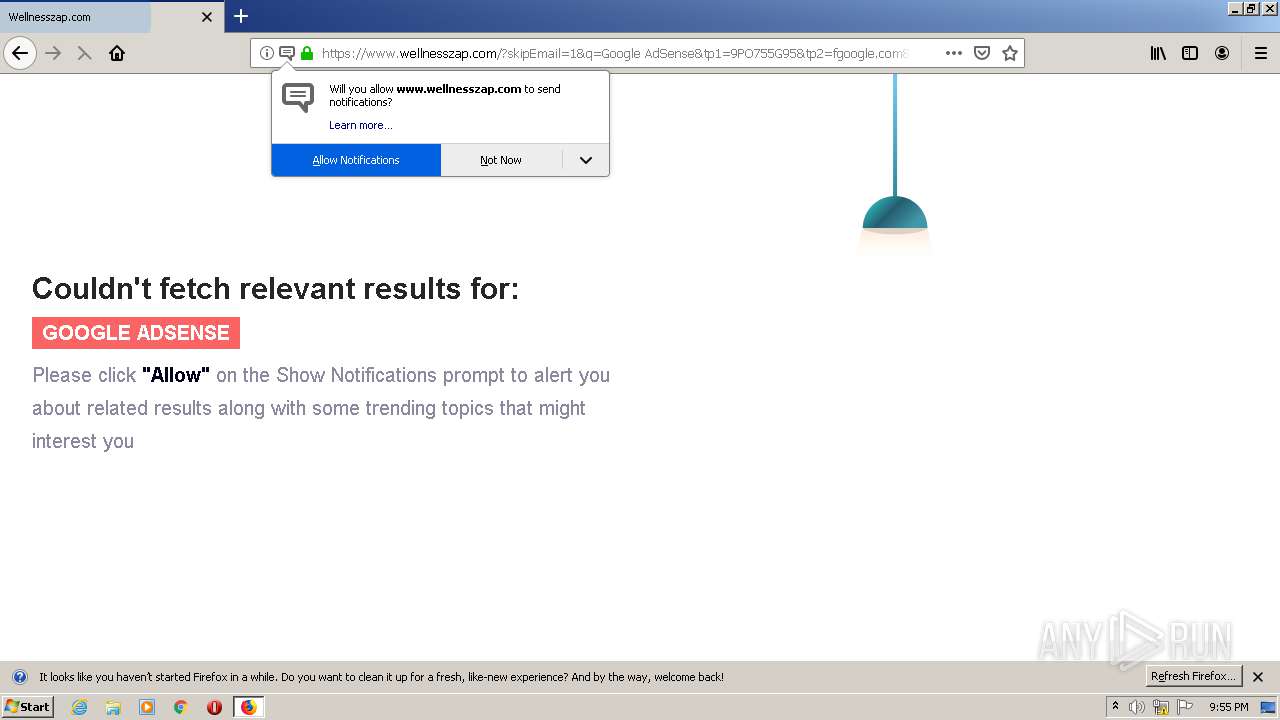The width and height of the screenshot is (1280, 720).
Task: Select the Firefox taskbar button
Action: pos(248,707)
